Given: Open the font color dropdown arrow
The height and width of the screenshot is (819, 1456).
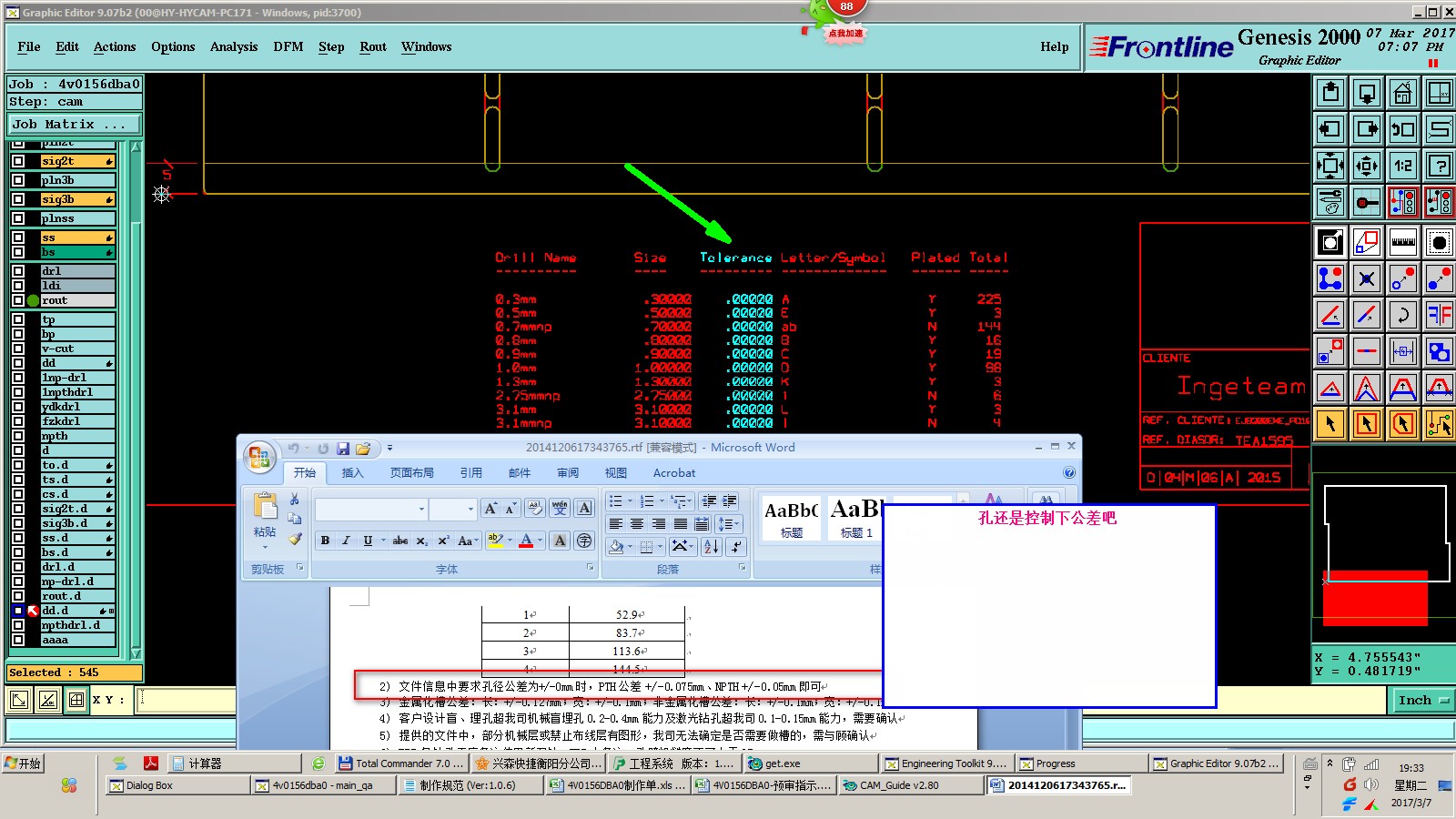Looking at the screenshot, I should tap(540, 541).
